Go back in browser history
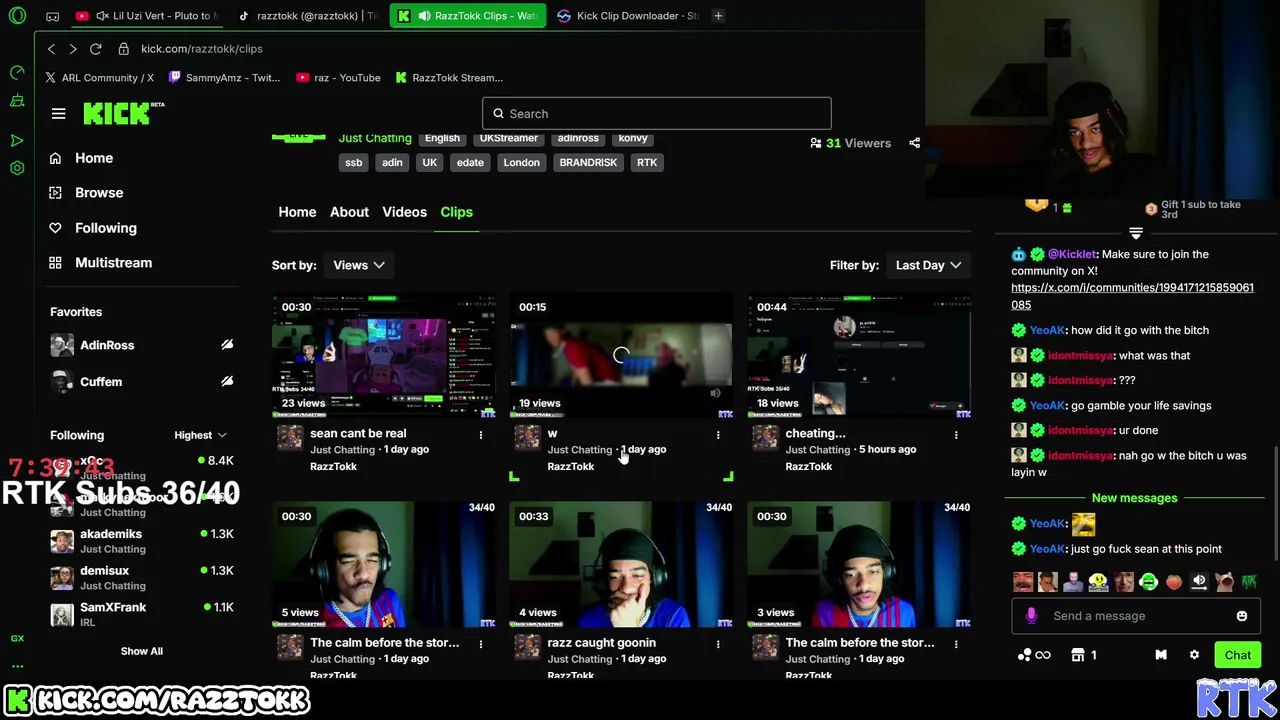 tap(51, 48)
